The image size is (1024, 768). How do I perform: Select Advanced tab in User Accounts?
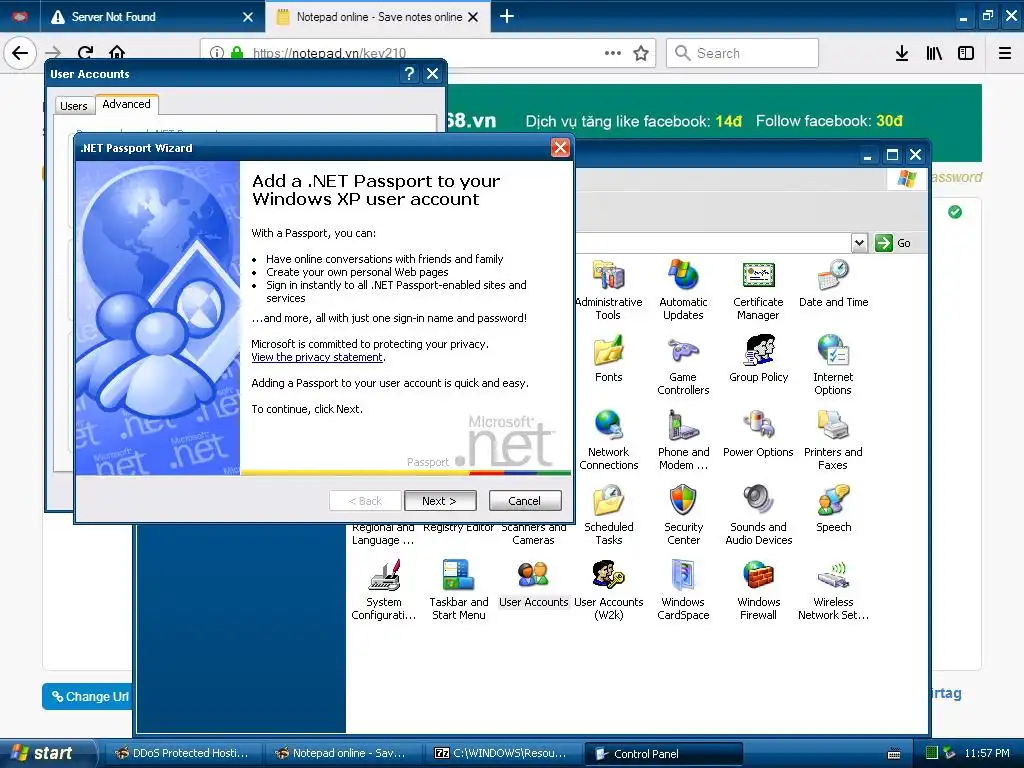click(x=127, y=104)
